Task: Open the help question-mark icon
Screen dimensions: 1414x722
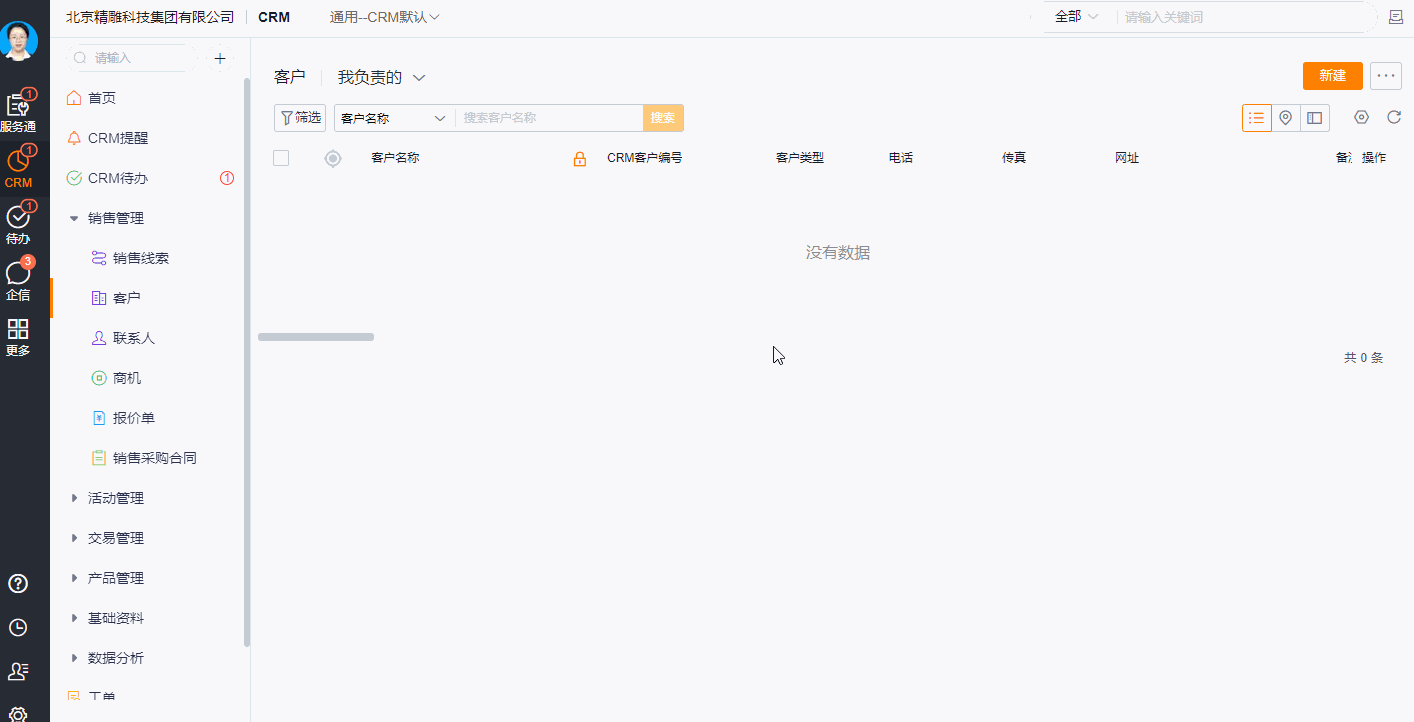Action: (18, 584)
